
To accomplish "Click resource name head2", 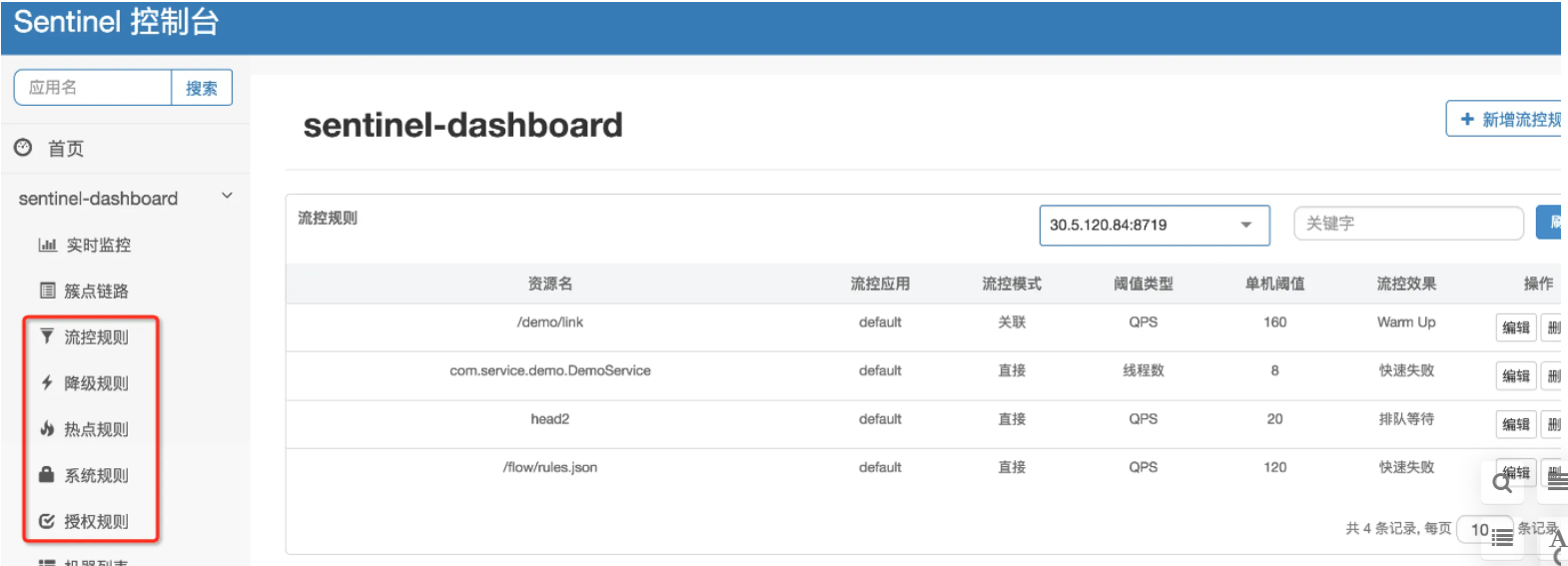I will (x=550, y=419).
